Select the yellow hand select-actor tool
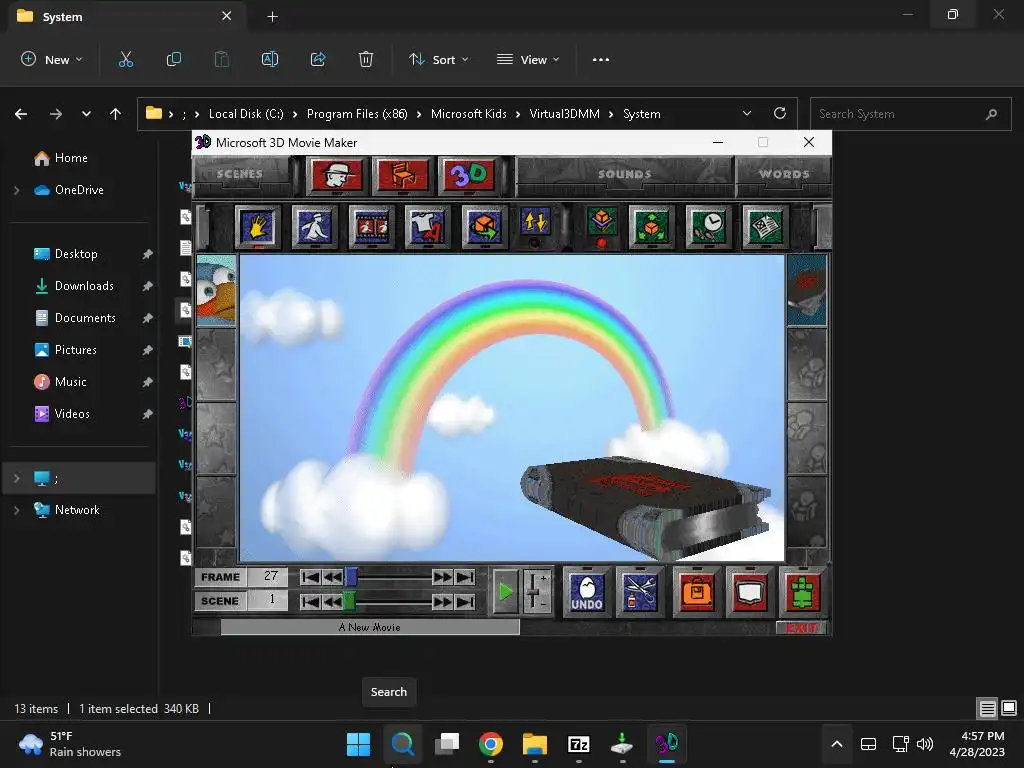This screenshot has width=1024, height=768. pos(258,227)
